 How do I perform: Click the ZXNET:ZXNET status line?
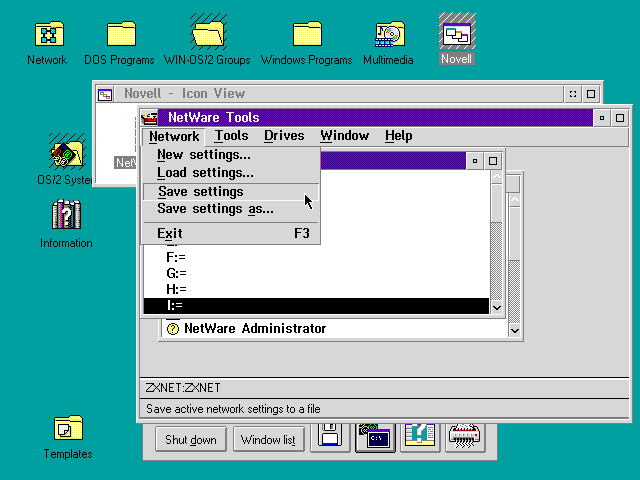tap(384, 387)
